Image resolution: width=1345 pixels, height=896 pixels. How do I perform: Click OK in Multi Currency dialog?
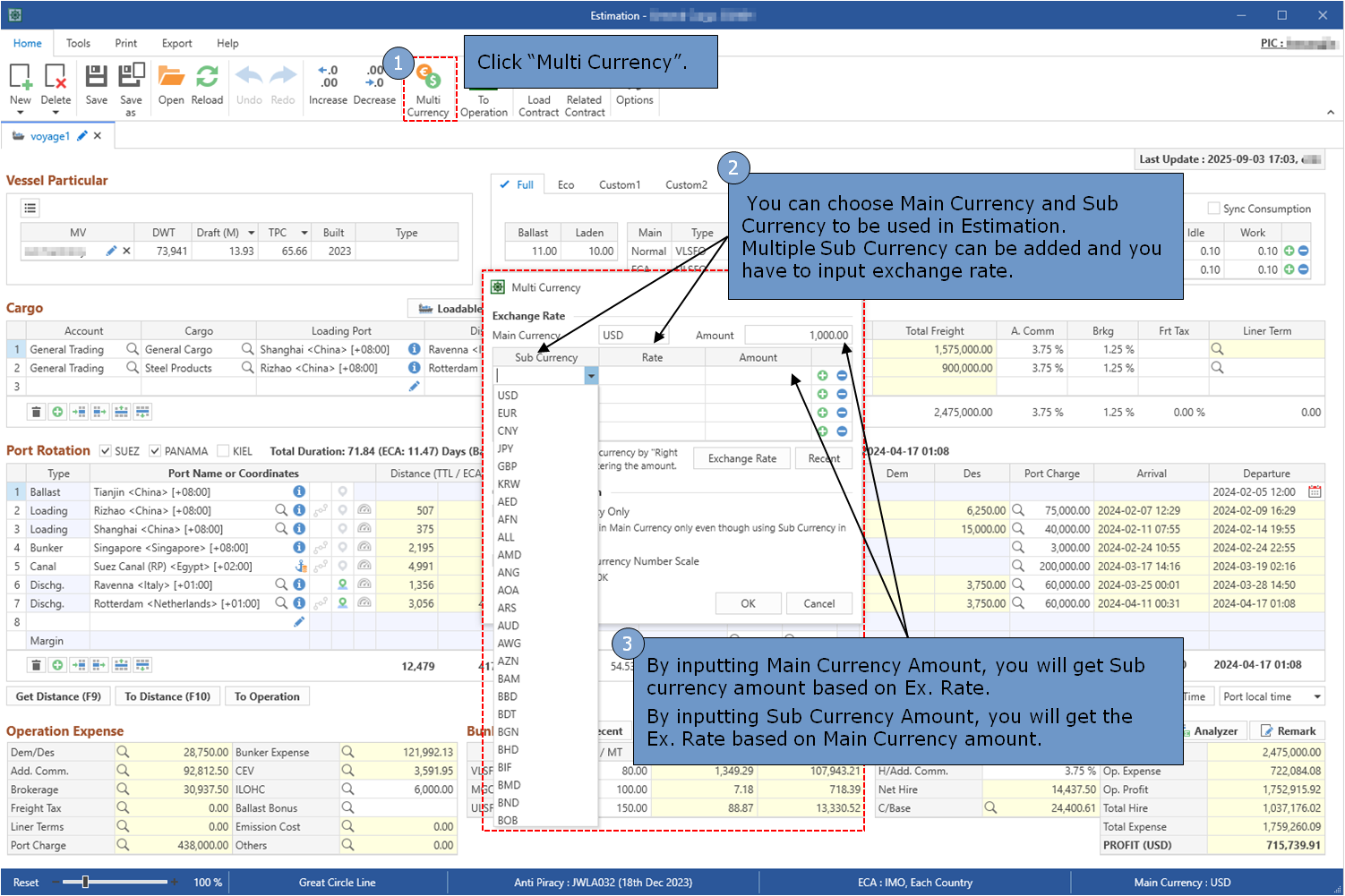click(x=748, y=603)
